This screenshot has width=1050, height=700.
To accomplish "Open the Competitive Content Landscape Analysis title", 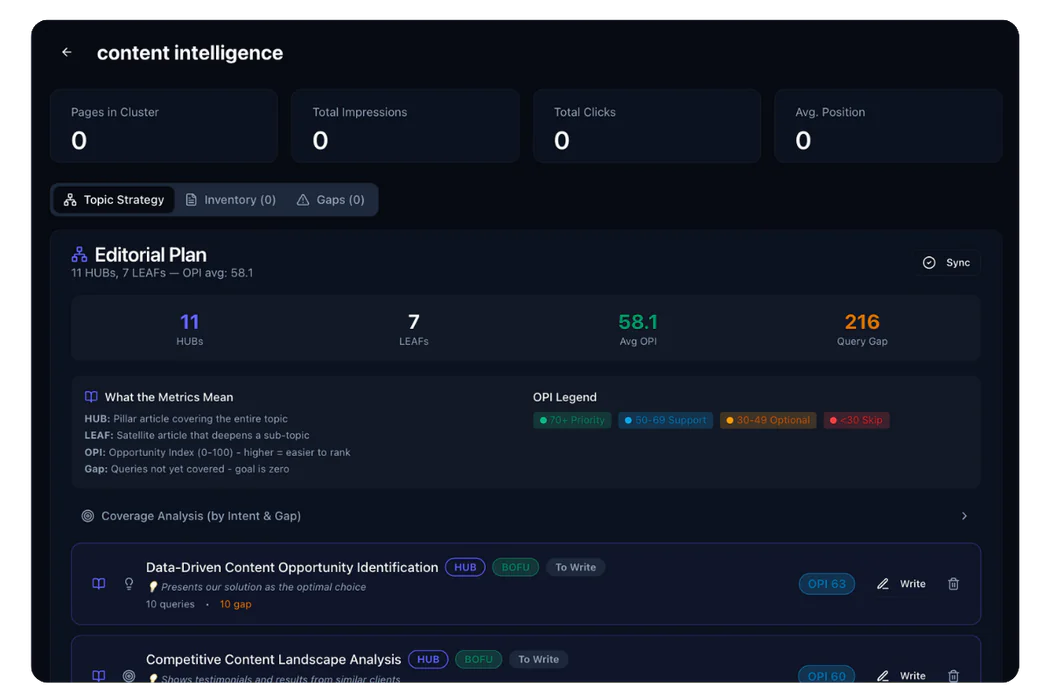I will pos(273,660).
